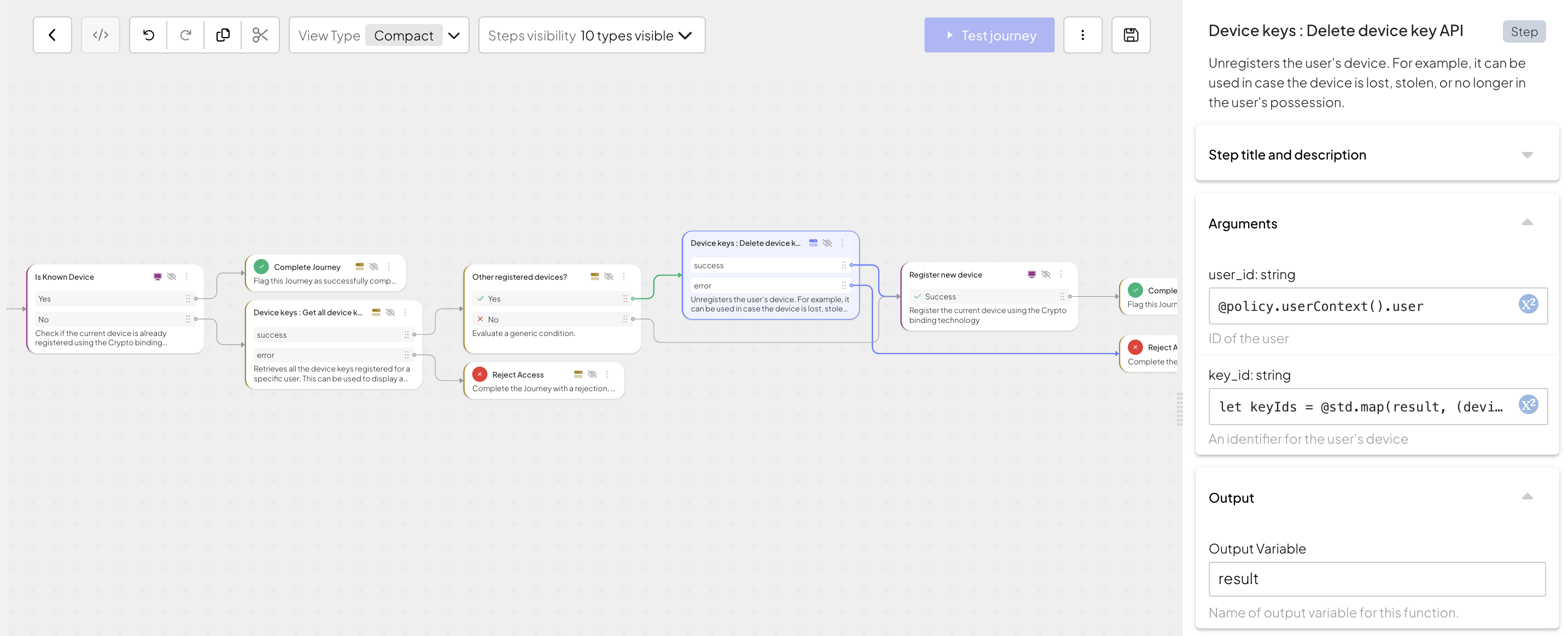Click the copy icon in toolbar
1568x636 pixels.
click(x=223, y=36)
